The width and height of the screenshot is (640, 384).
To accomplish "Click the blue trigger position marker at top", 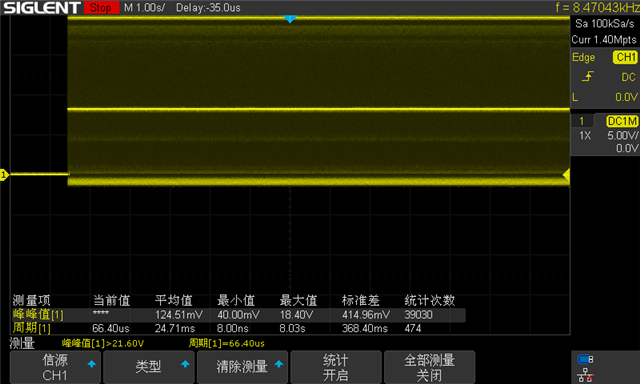I will point(290,19).
